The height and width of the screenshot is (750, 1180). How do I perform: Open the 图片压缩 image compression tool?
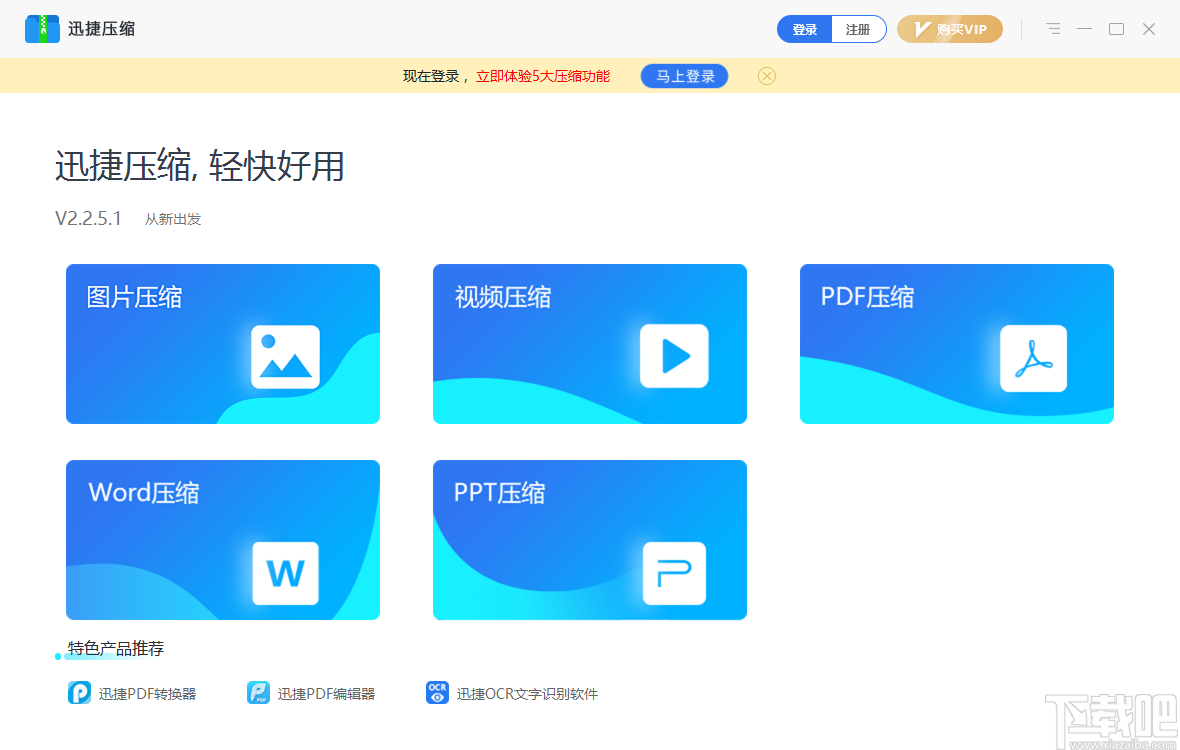(222, 343)
